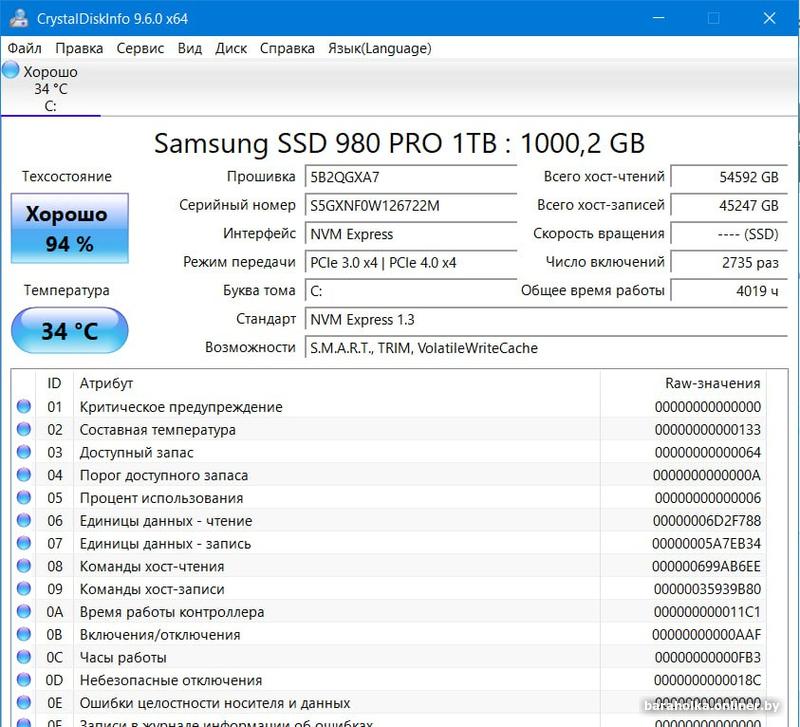Image resolution: width=800 pixels, height=727 pixels.
Task: Open the Вид menu
Action: click(x=190, y=48)
